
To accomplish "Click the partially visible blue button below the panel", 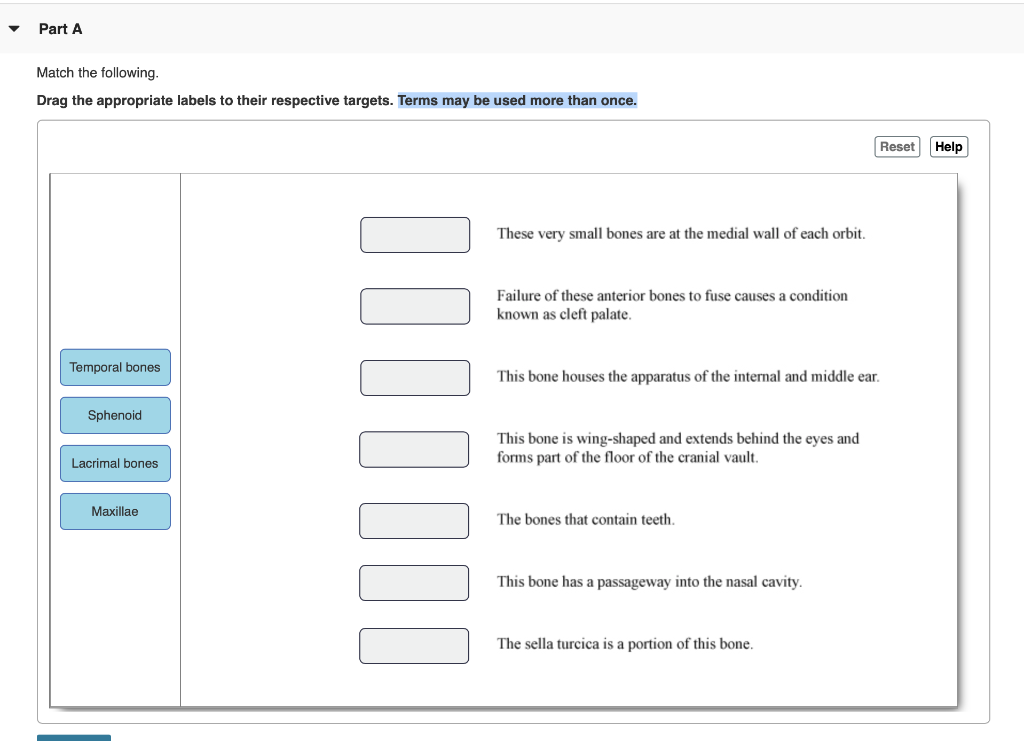I will (x=73, y=738).
